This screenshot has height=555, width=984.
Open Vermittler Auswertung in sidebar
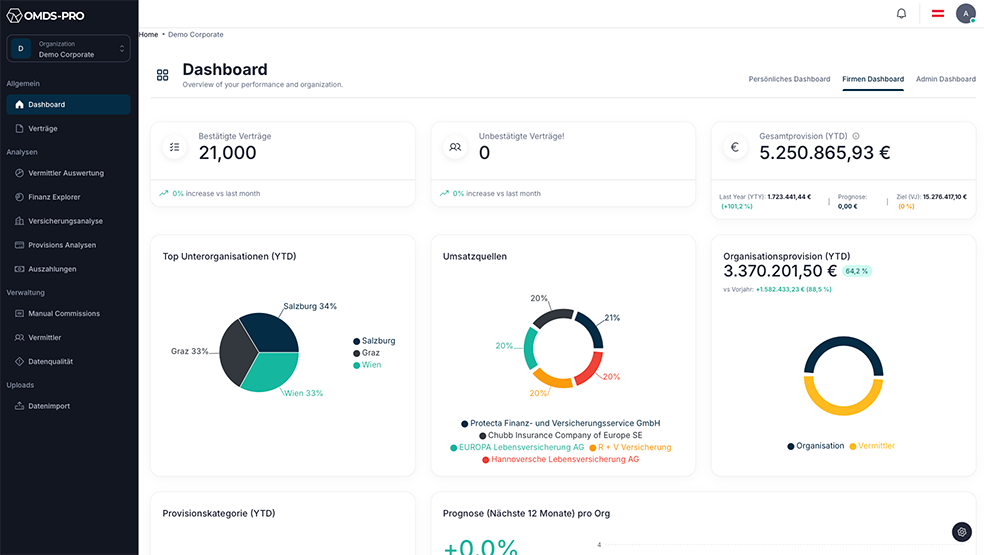point(66,173)
